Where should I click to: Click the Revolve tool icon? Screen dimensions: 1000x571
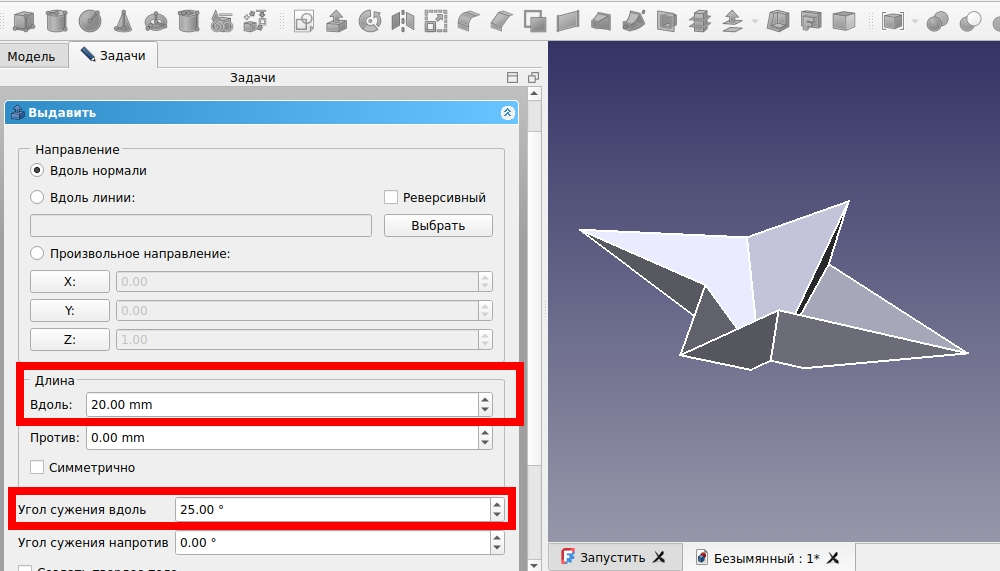tap(370, 21)
